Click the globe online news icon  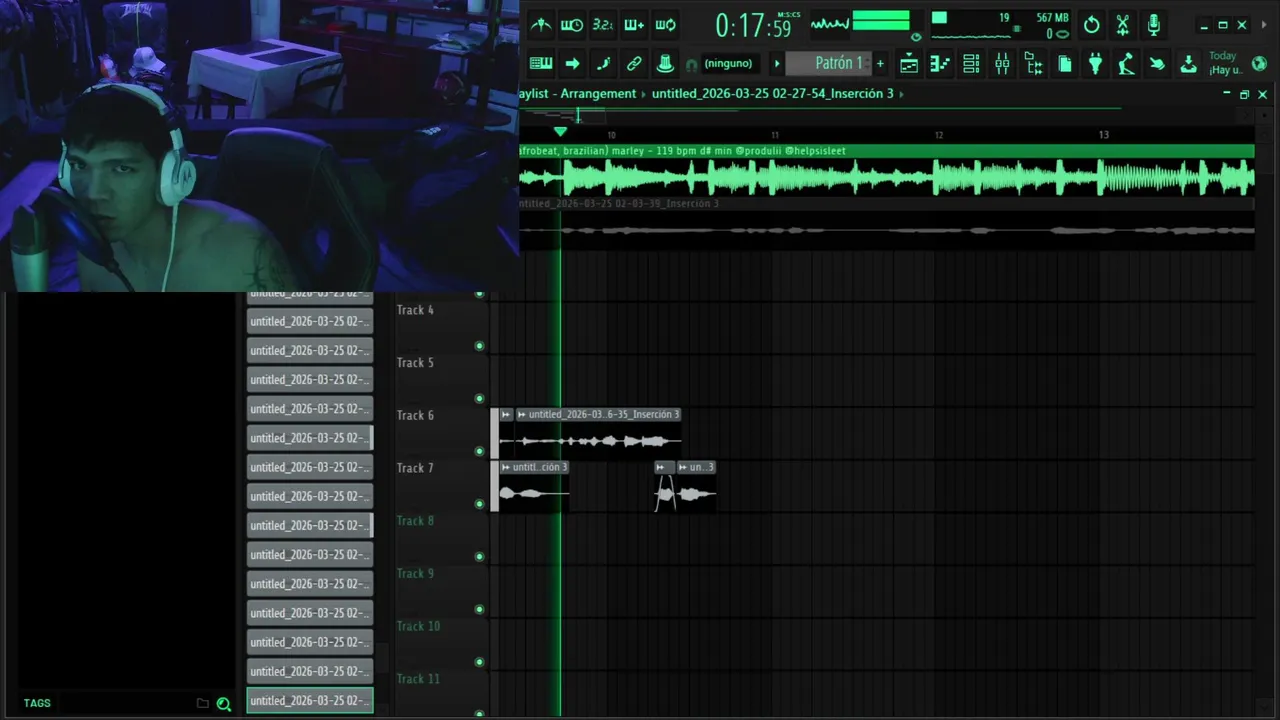pos(1259,63)
